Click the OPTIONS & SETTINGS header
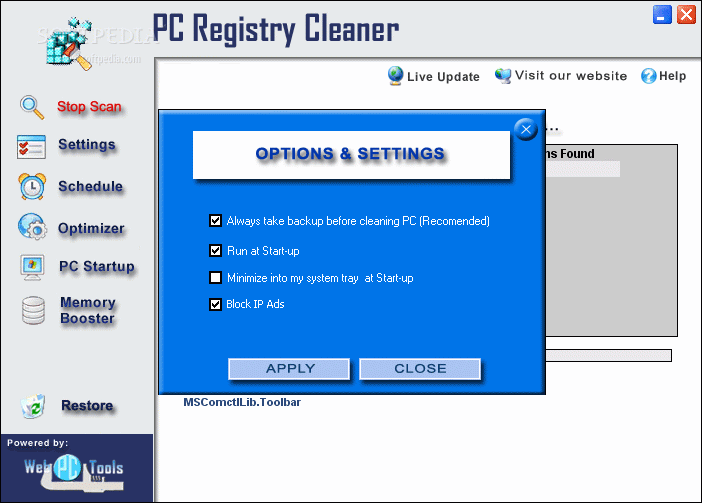 [351, 155]
